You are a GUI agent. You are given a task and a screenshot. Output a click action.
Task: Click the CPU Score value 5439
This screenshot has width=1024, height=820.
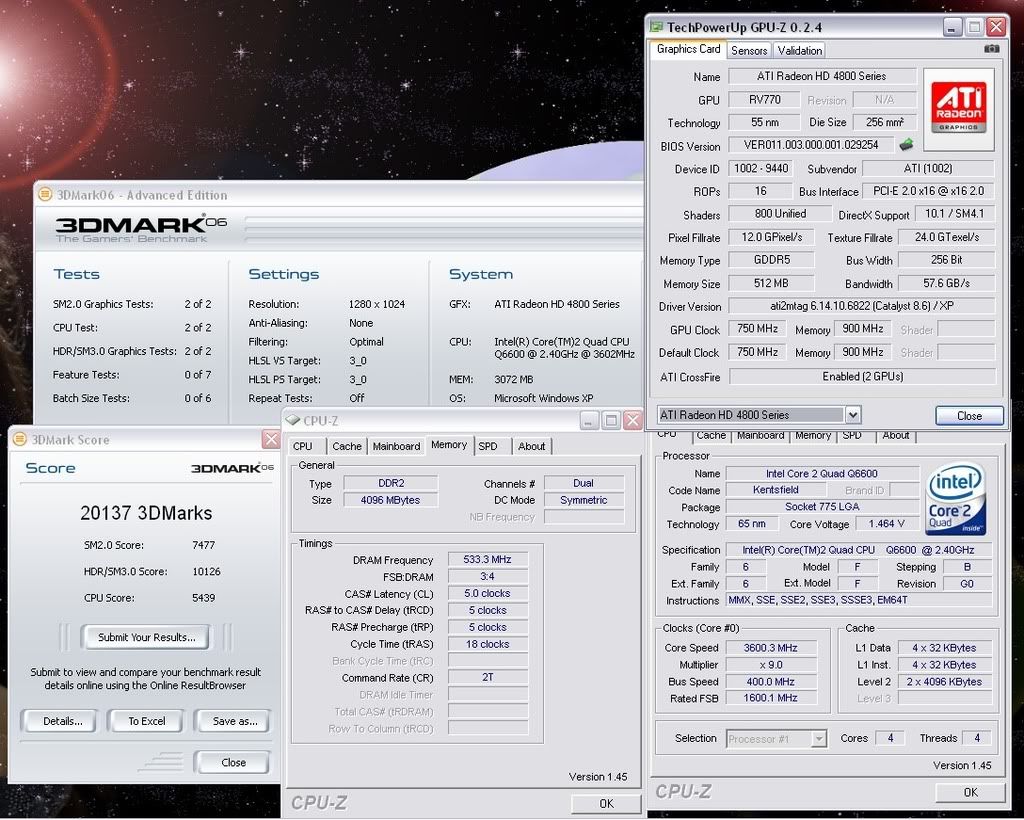tap(203, 597)
